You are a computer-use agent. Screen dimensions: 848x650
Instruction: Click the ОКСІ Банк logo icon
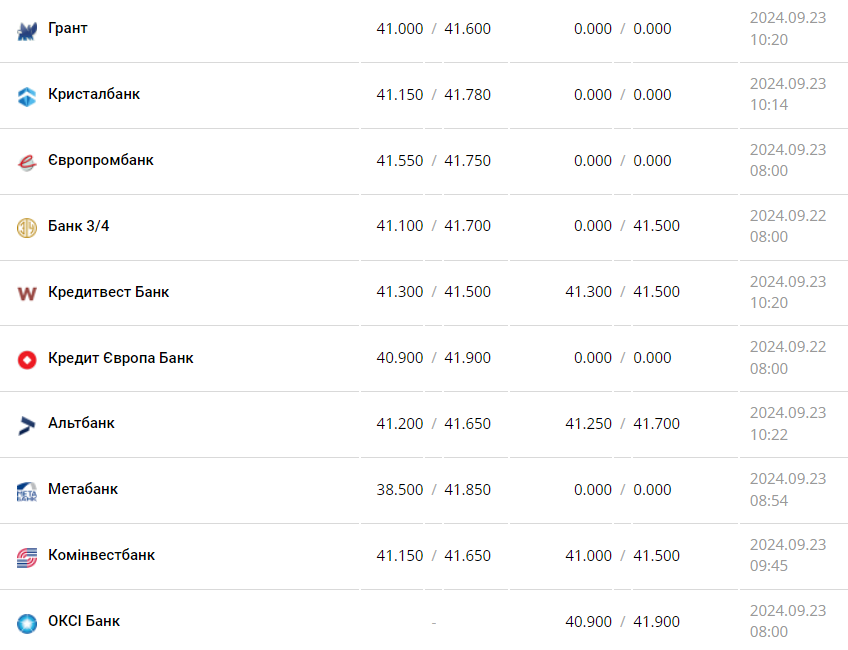click(x=27, y=624)
